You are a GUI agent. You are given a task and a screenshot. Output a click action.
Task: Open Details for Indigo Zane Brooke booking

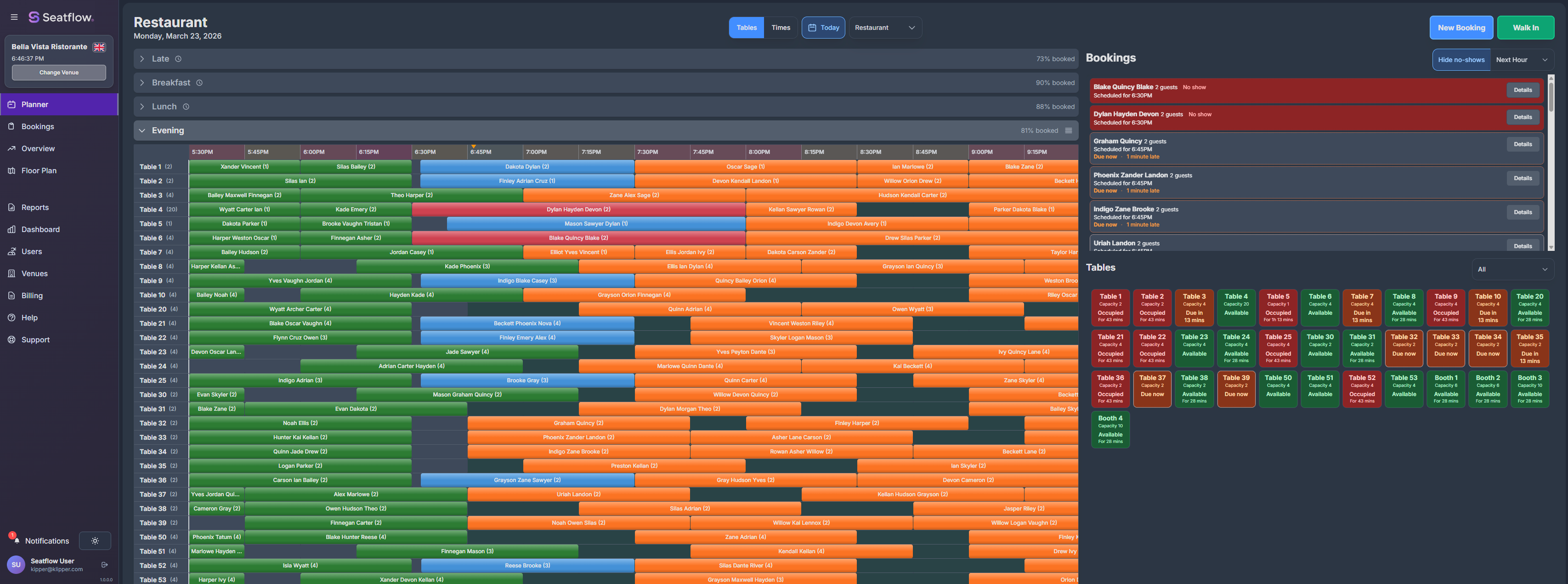coord(1523,213)
